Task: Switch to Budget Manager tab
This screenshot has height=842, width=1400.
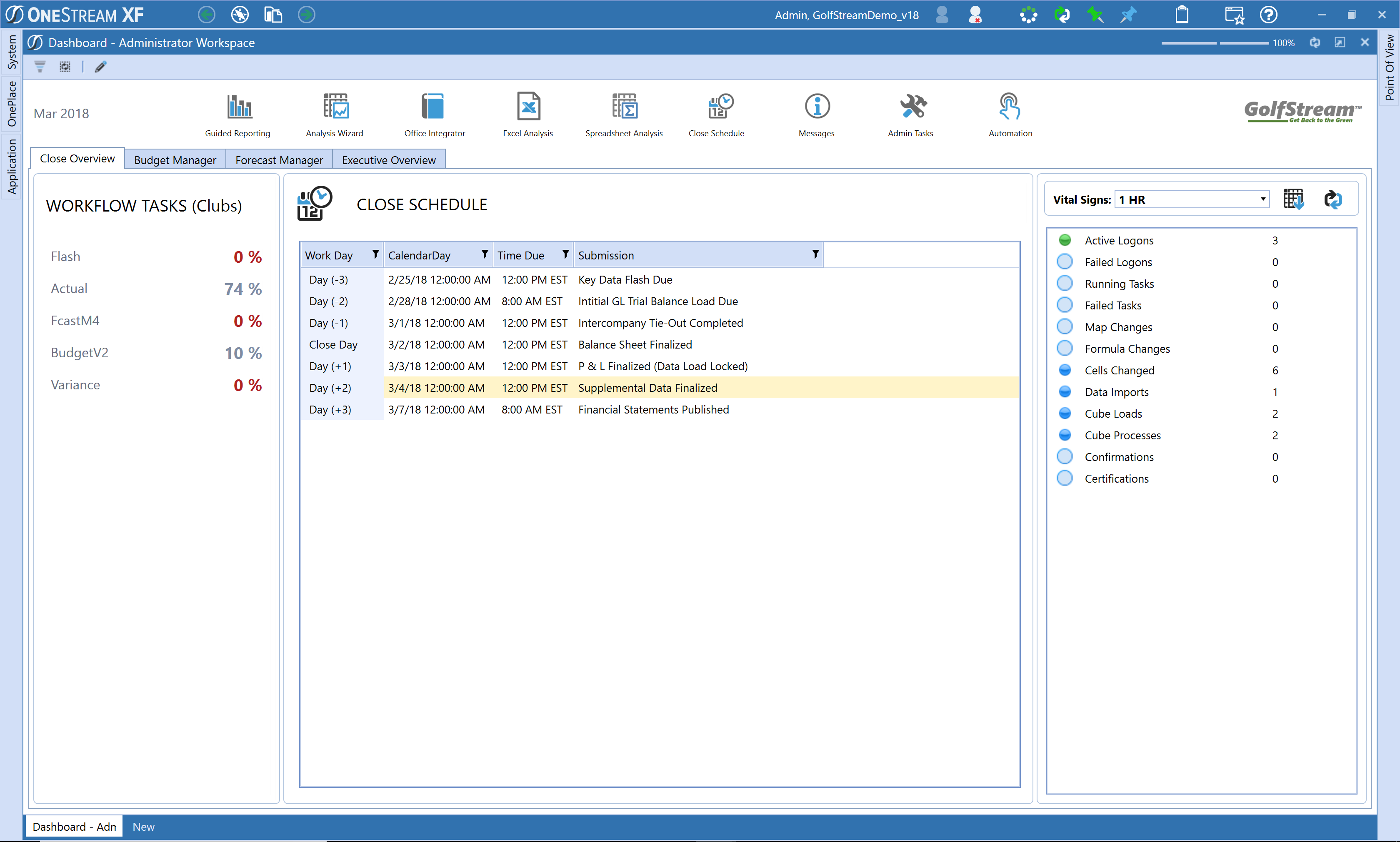Action: [175, 160]
